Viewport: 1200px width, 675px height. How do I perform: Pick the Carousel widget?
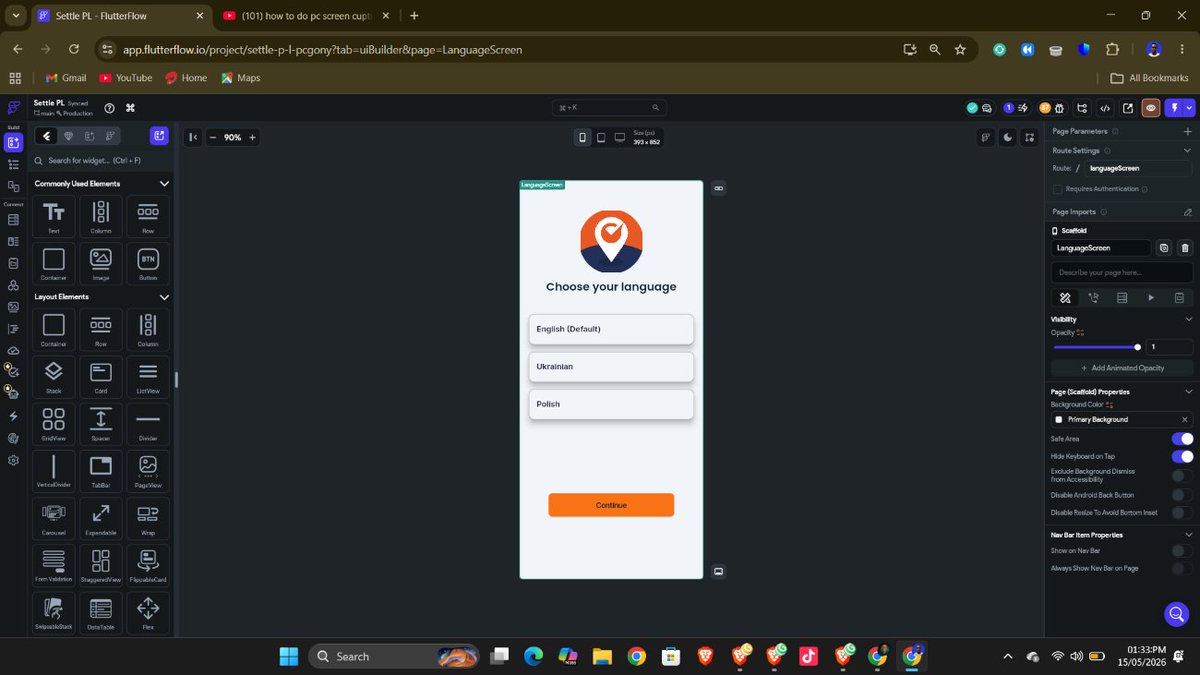pos(54,518)
